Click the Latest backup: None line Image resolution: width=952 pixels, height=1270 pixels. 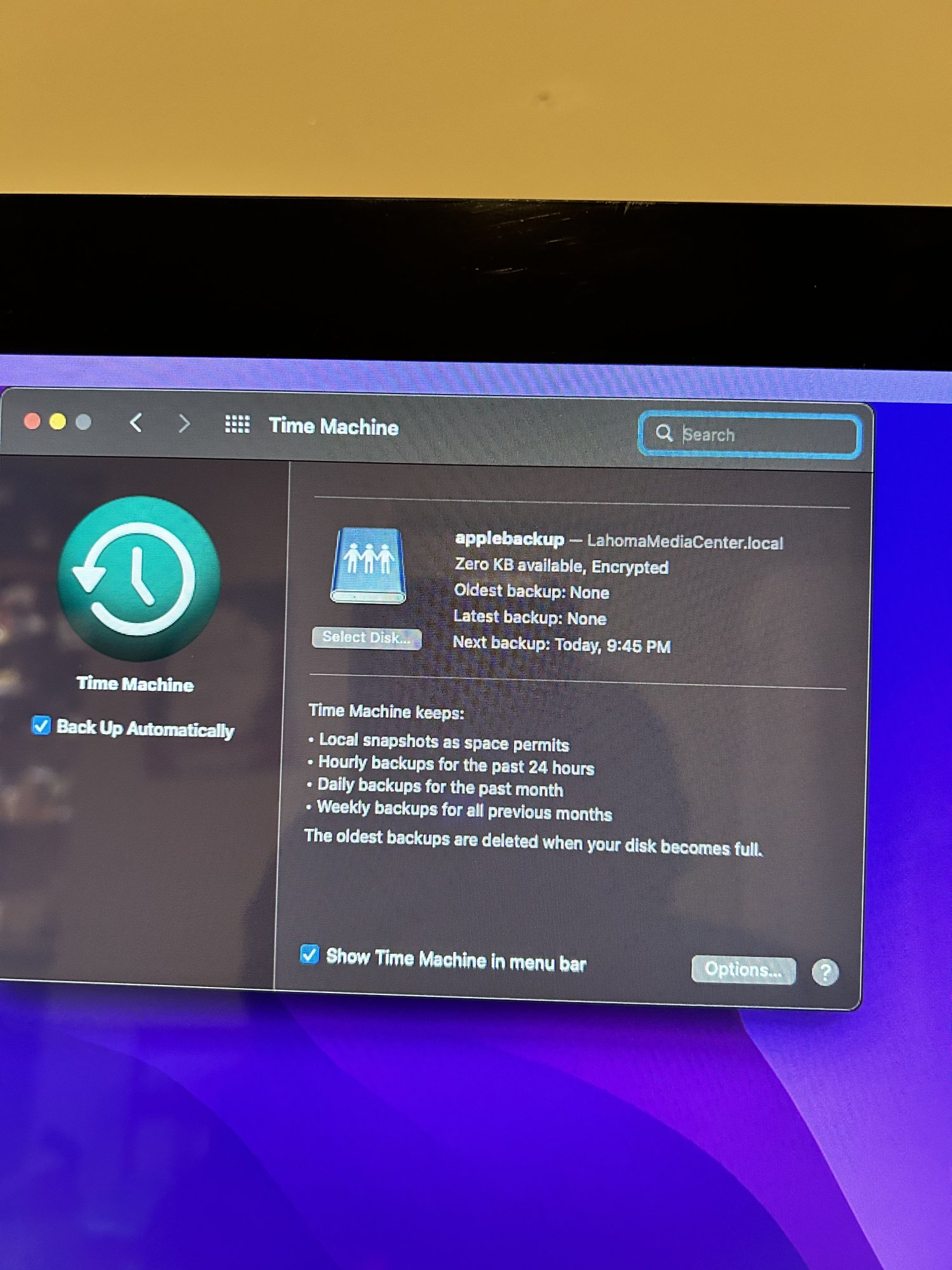tap(530, 617)
